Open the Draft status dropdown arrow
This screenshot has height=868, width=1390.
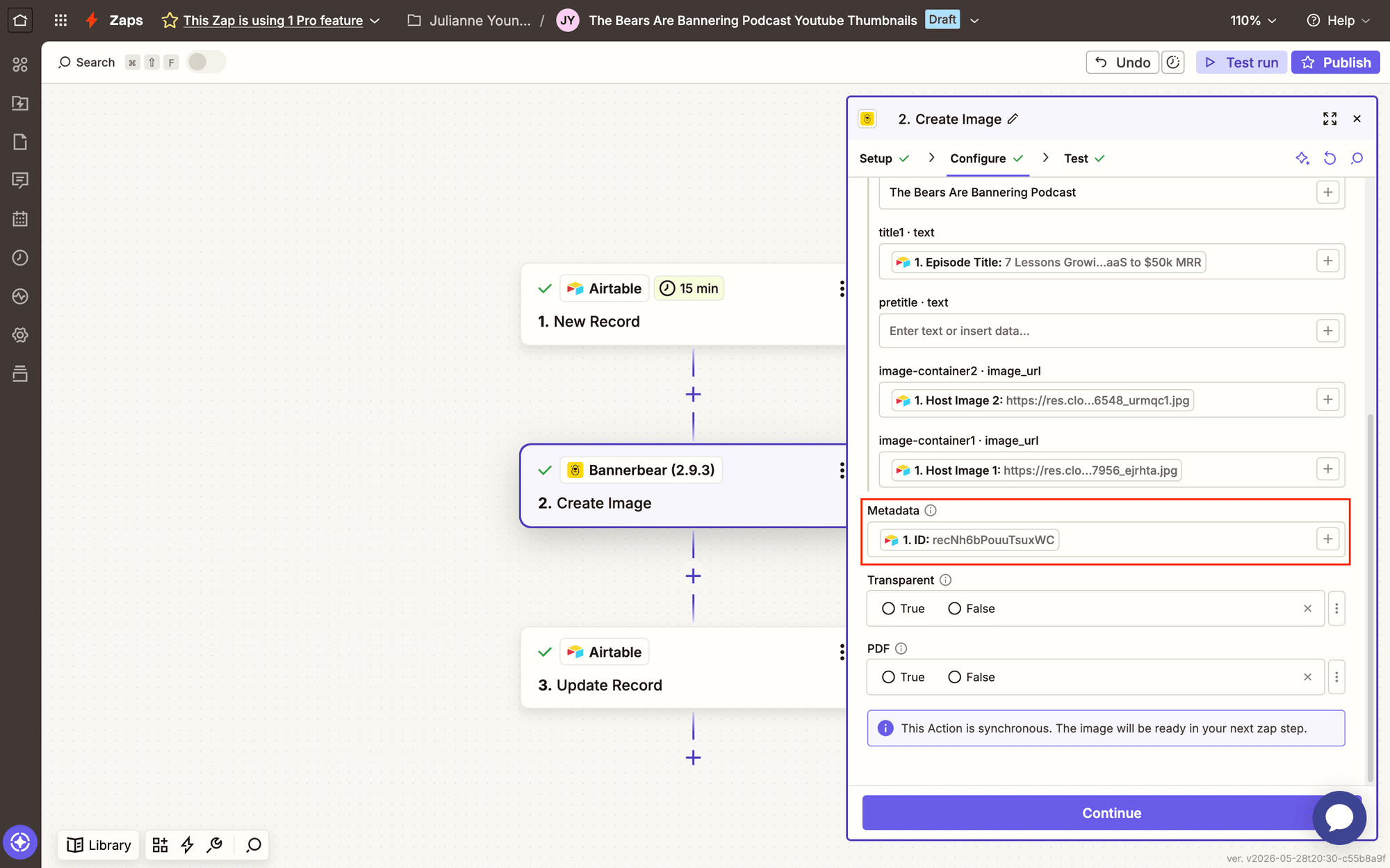pos(974,21)
